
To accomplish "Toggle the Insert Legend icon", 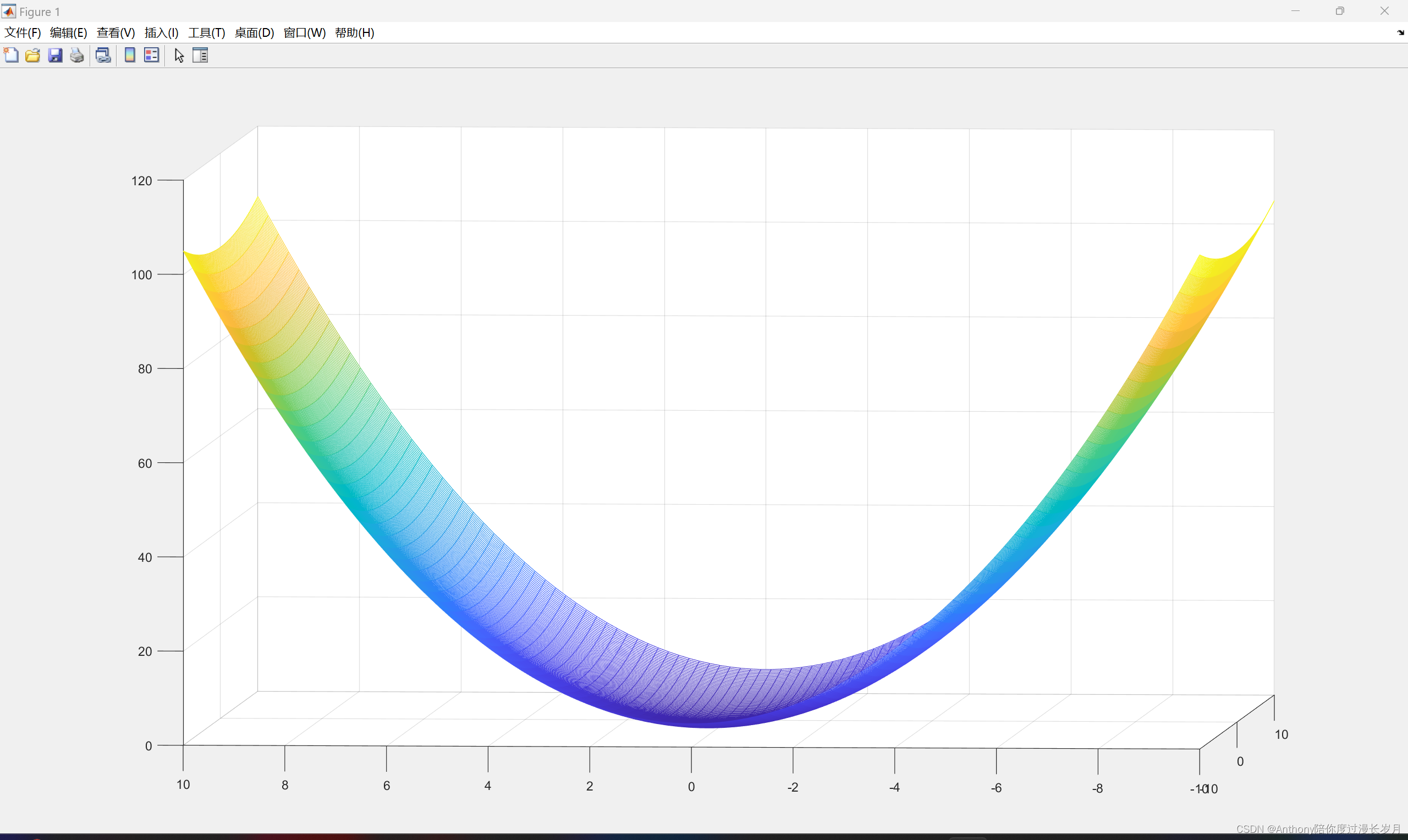I will 152,56.
